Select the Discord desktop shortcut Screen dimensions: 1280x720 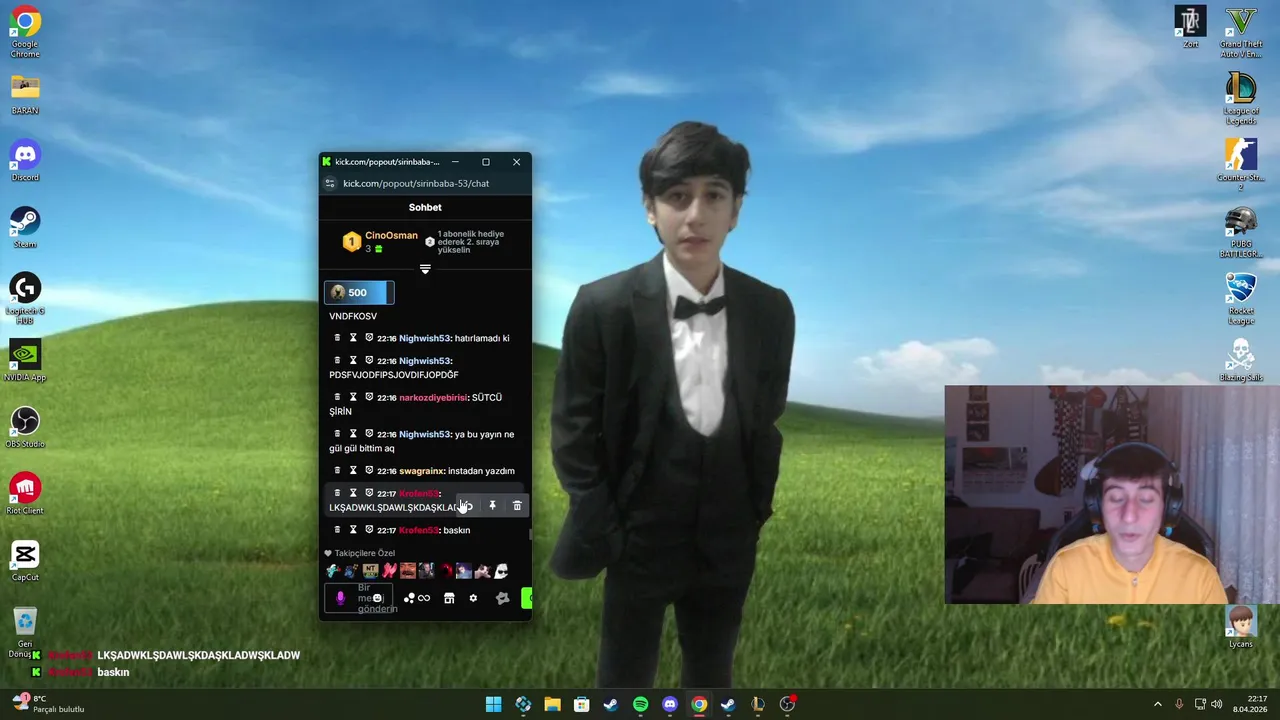point(25,162)
